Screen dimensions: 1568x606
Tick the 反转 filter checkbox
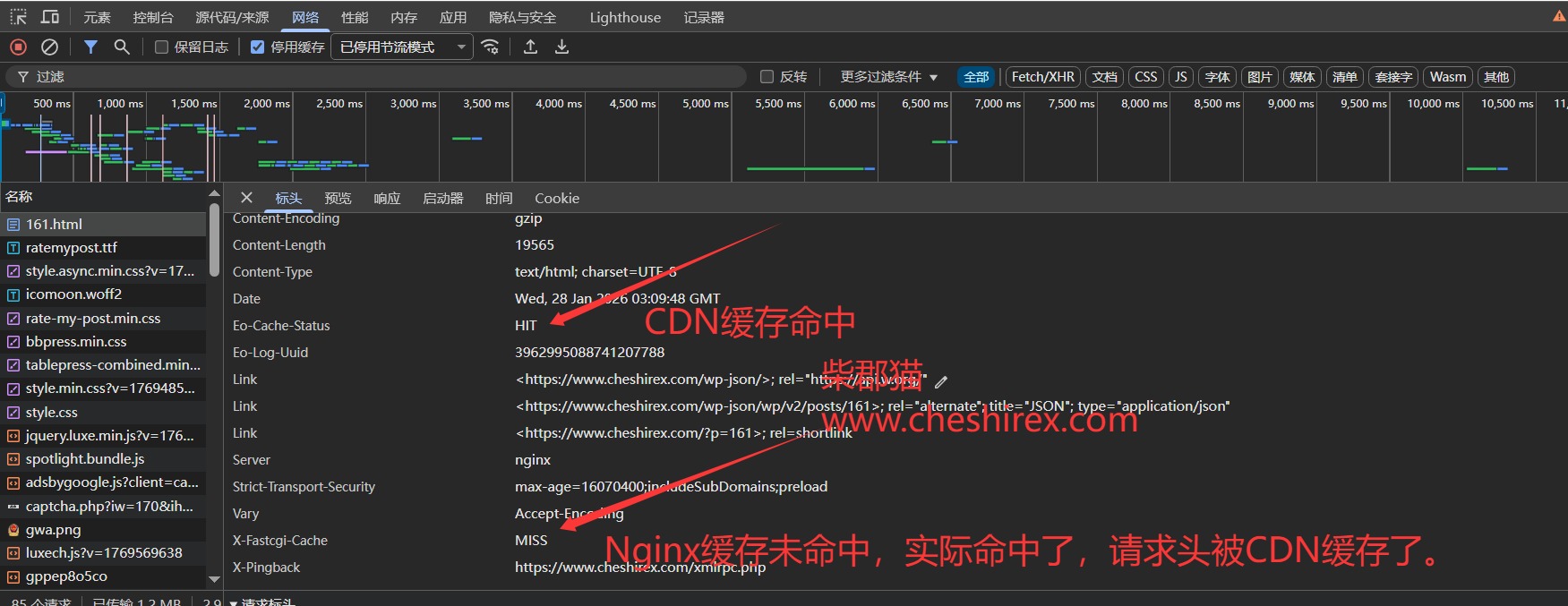click(767, 77)
